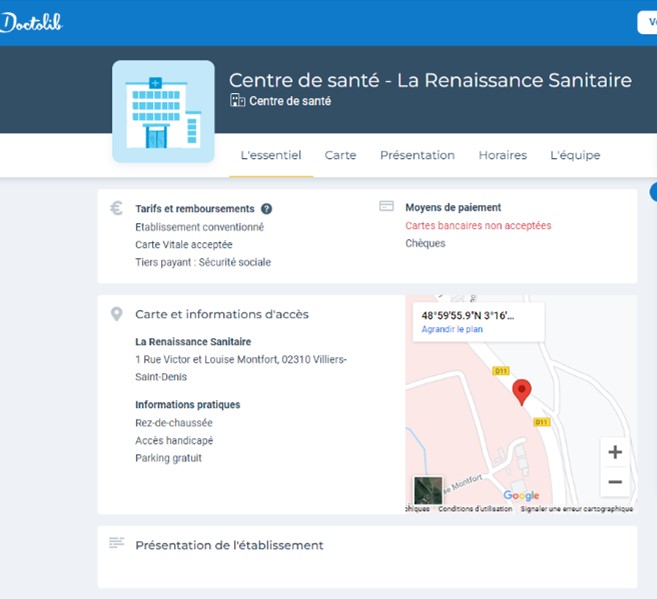
Task: Click the Tarifs et remboursements heading
Action: pos(195,209)
